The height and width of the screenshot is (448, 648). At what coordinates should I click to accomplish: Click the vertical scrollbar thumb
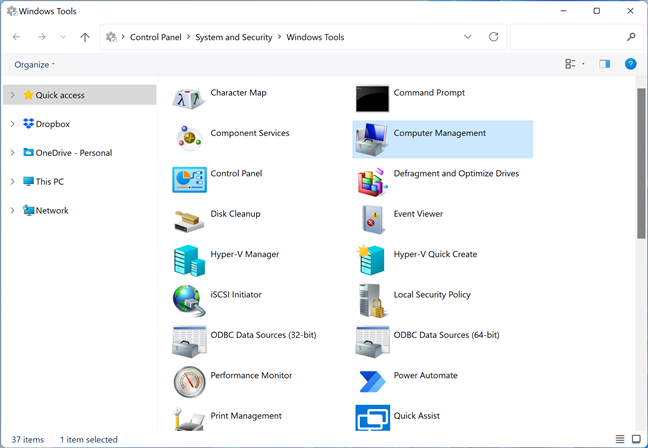641,163
